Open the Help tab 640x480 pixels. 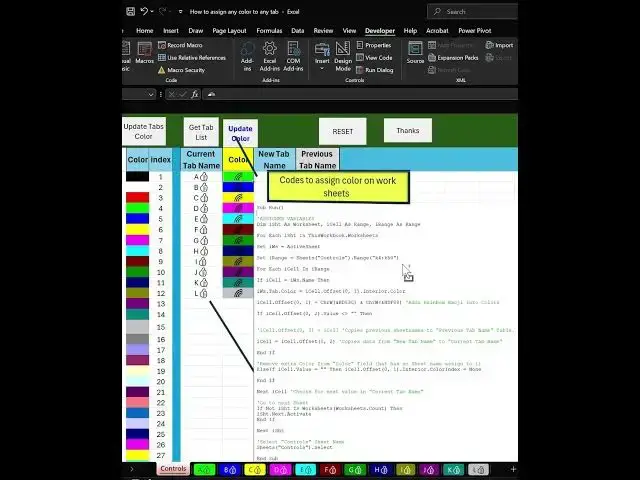click(410, 31)
